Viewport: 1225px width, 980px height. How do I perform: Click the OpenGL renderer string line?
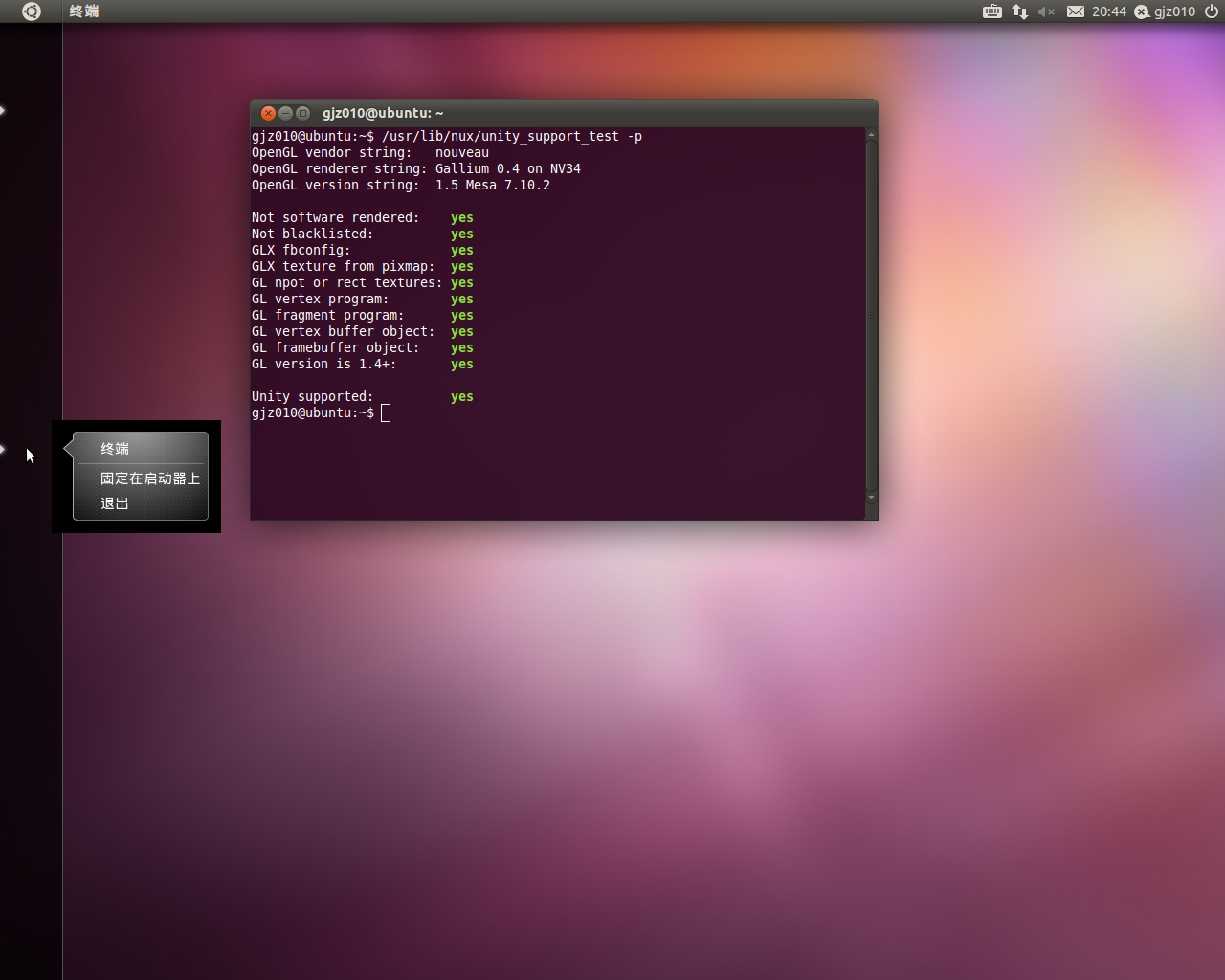416,169
